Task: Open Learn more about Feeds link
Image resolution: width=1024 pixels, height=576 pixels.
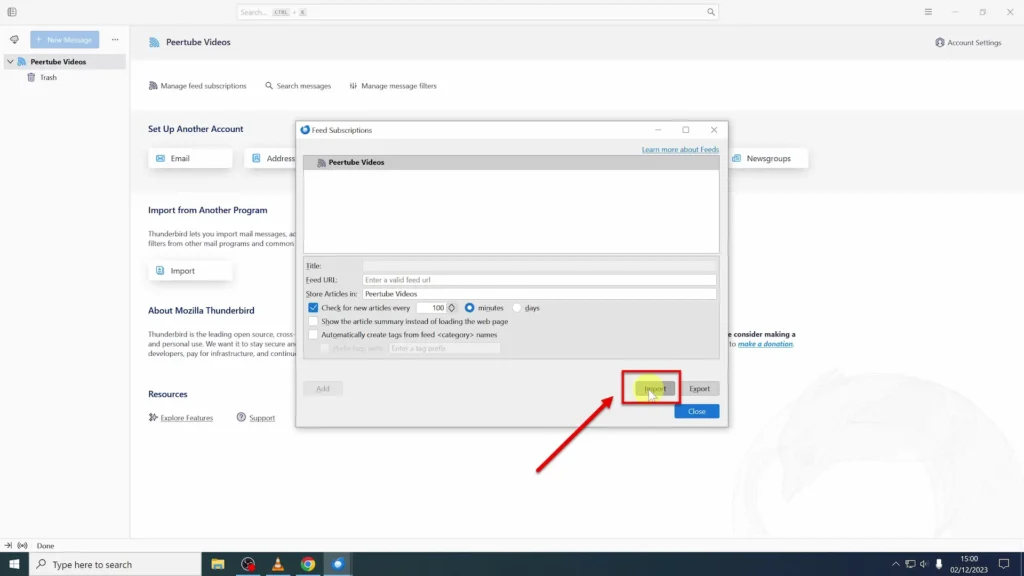Action: coord(680,150)
